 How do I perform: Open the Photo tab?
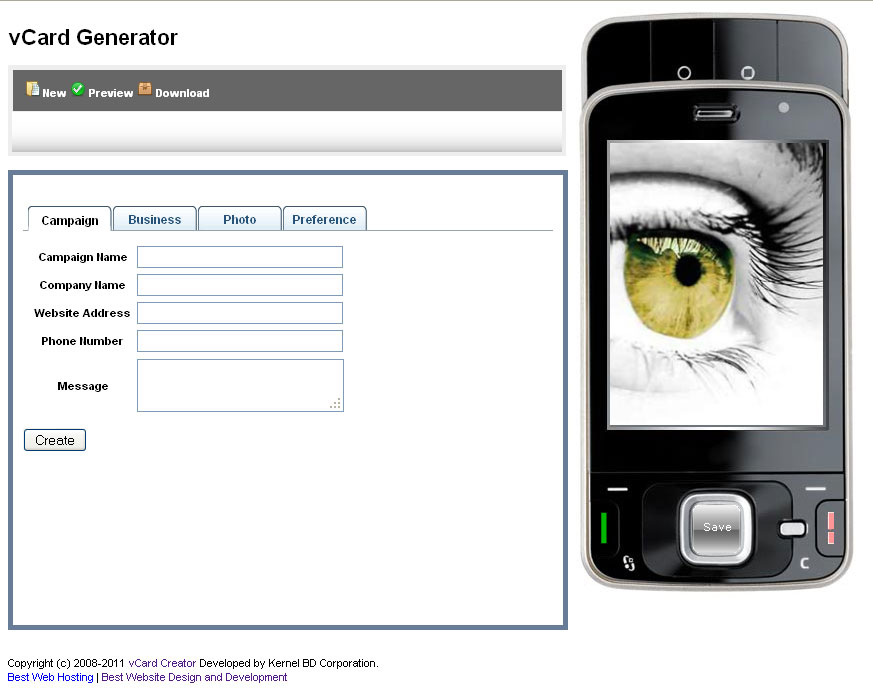click(x=239, y=219)
